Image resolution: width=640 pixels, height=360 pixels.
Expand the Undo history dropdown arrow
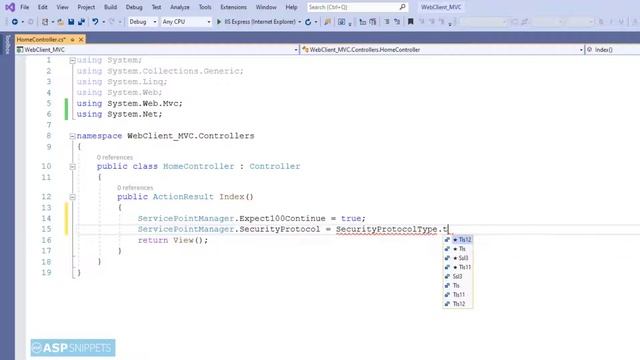click(x=104, y=22)
